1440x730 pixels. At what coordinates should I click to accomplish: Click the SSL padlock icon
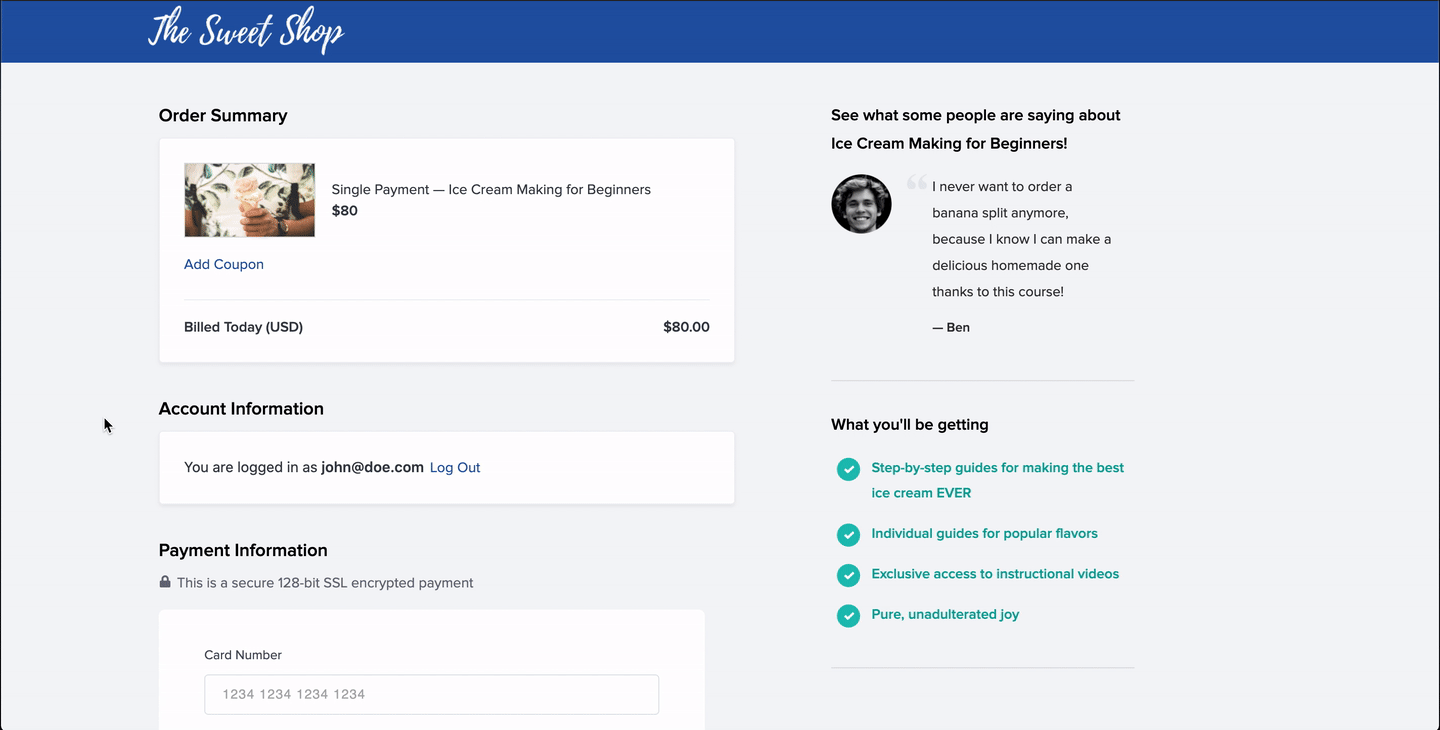pyautogui.click(x=165, y=581)
